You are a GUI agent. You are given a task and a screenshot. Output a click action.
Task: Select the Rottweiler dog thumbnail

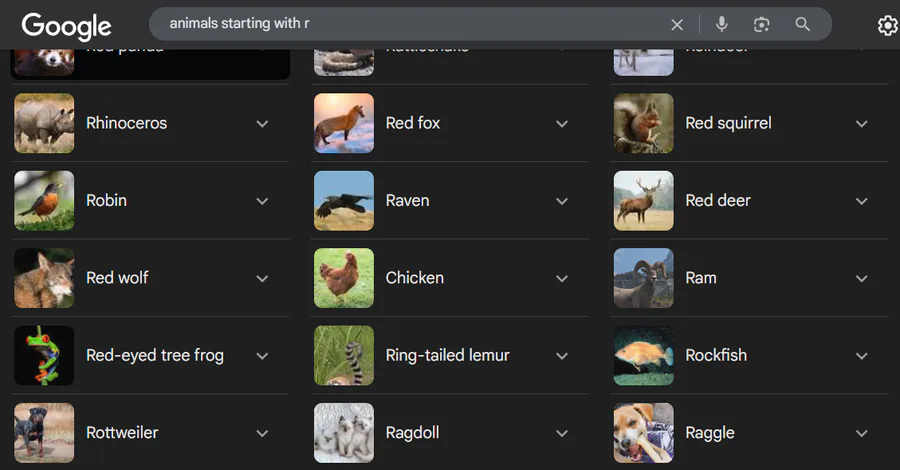pos(44,433)
